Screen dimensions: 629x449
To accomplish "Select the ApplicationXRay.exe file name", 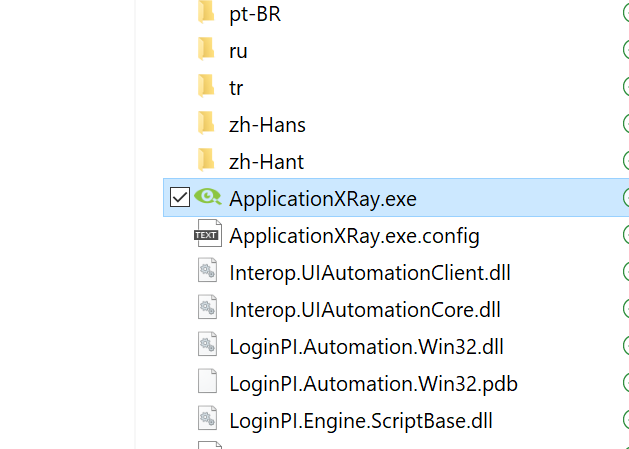I will [323, 199].
